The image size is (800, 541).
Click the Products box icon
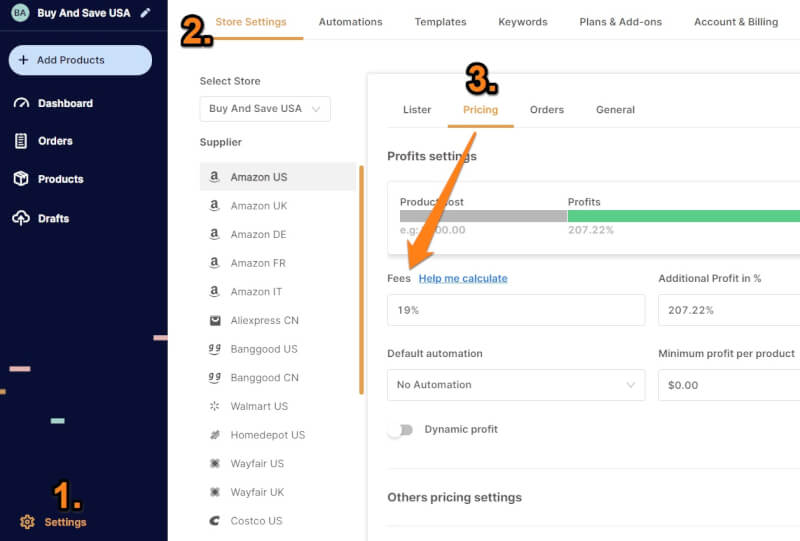(21, 179)
